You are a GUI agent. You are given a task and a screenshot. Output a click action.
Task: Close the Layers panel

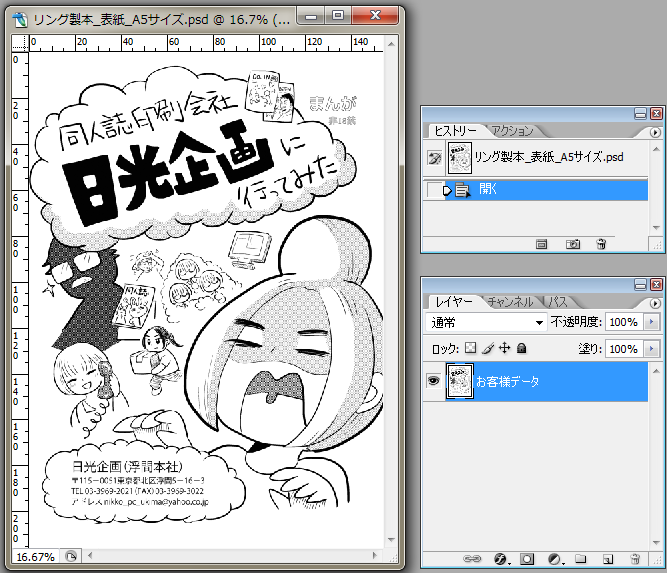click(656, 284)
